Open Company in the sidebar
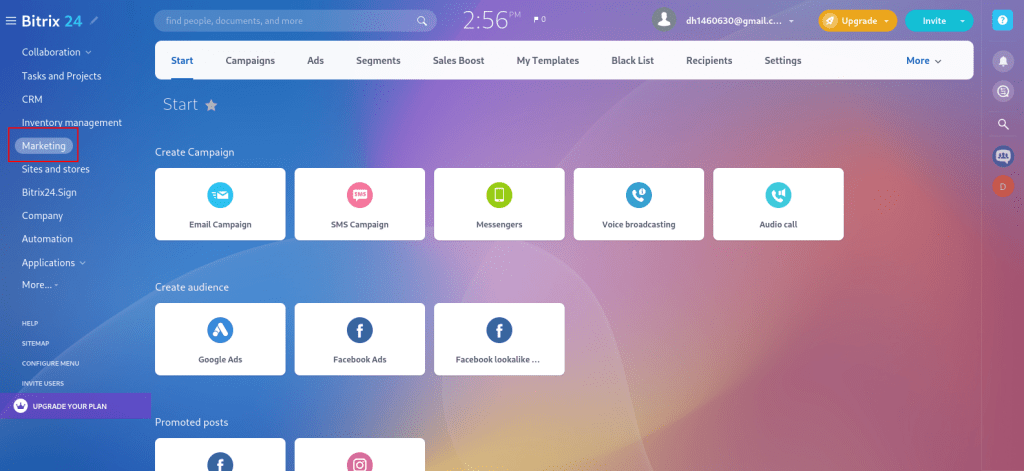 point(42,216)
